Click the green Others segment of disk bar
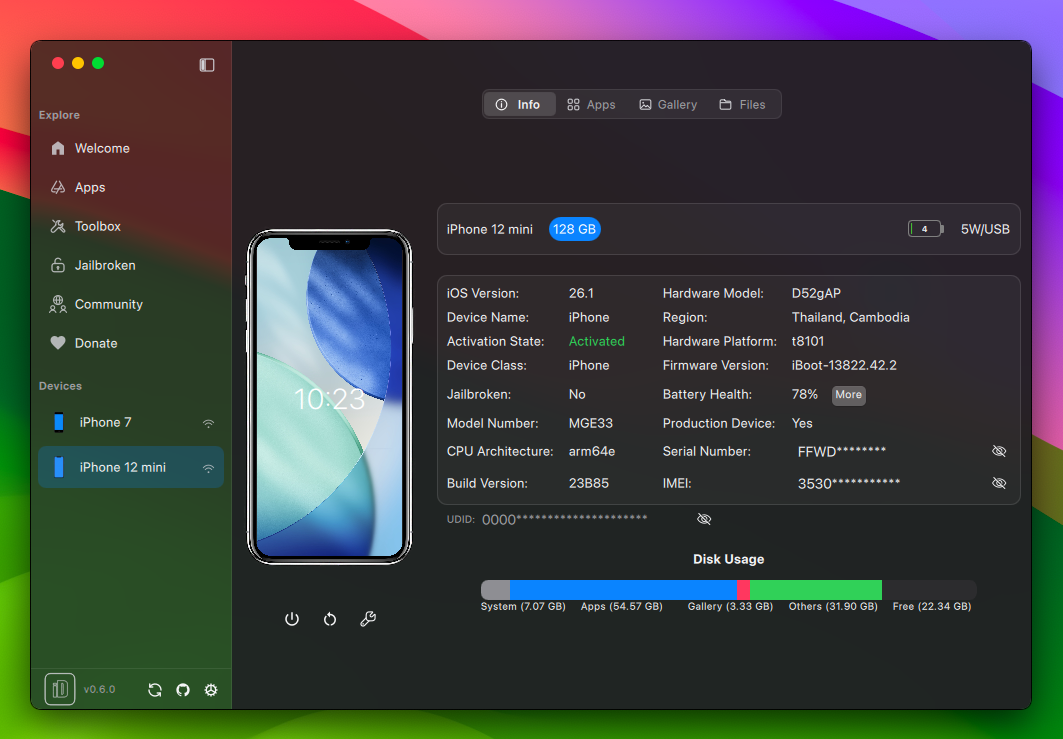This screenshot has height=739, width=1063. pyautogui.click(x=816, y=590)
